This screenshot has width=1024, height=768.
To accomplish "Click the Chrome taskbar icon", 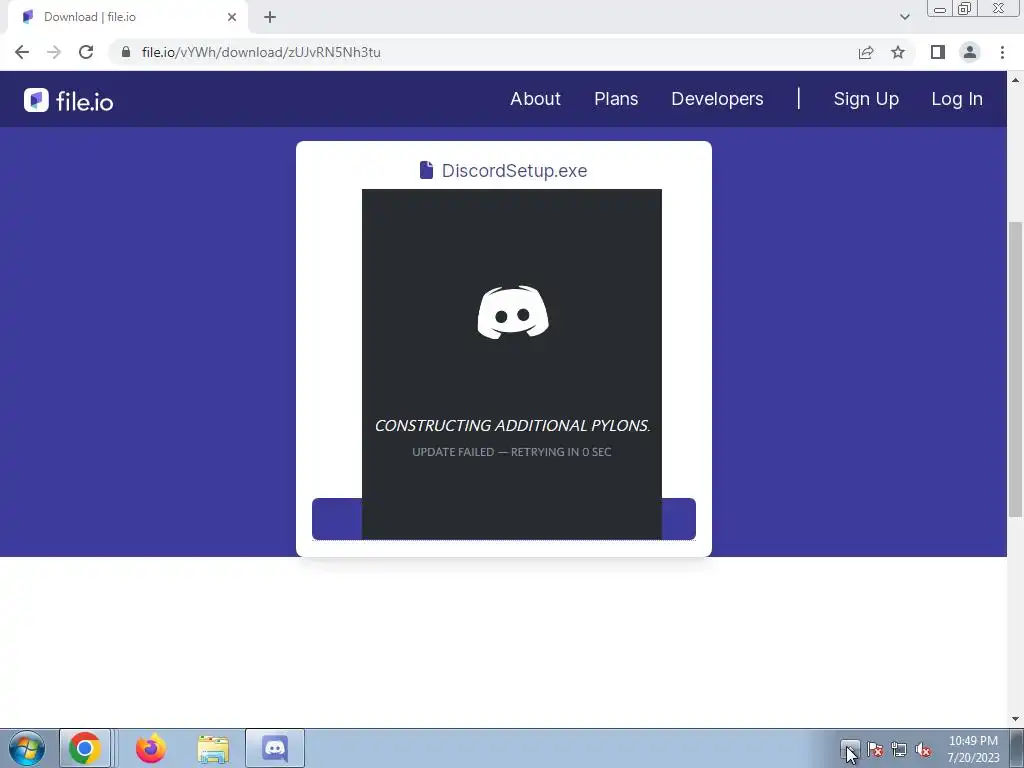I will (85, 748).
